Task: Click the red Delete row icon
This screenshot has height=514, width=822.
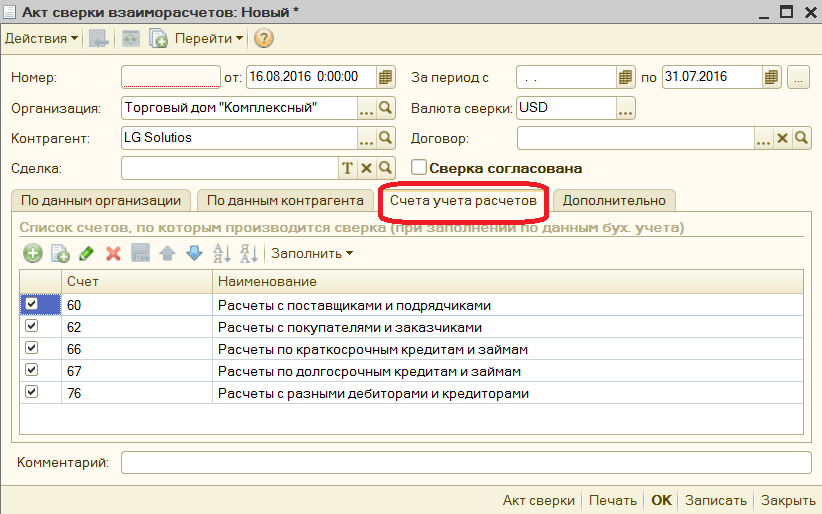Action: coord(113,254)
